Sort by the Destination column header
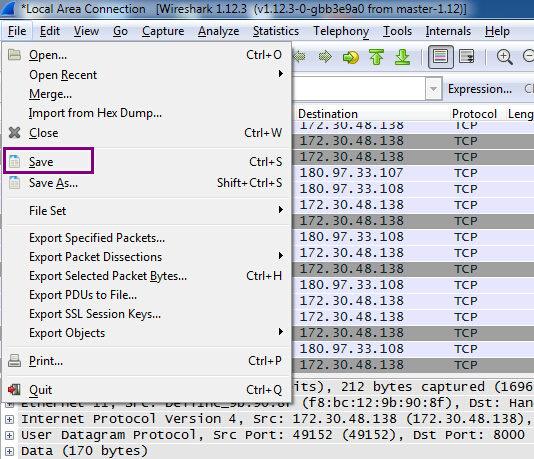The image size is (534, 459). click(371, 114)
